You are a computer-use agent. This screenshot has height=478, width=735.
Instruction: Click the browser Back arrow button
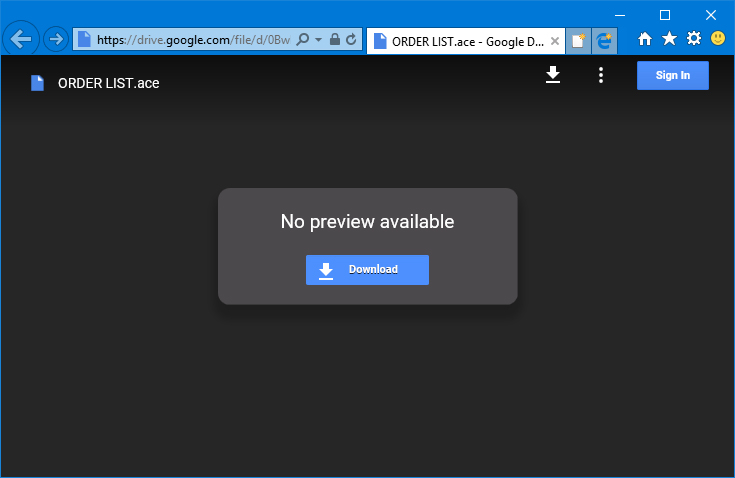[21, 40]
